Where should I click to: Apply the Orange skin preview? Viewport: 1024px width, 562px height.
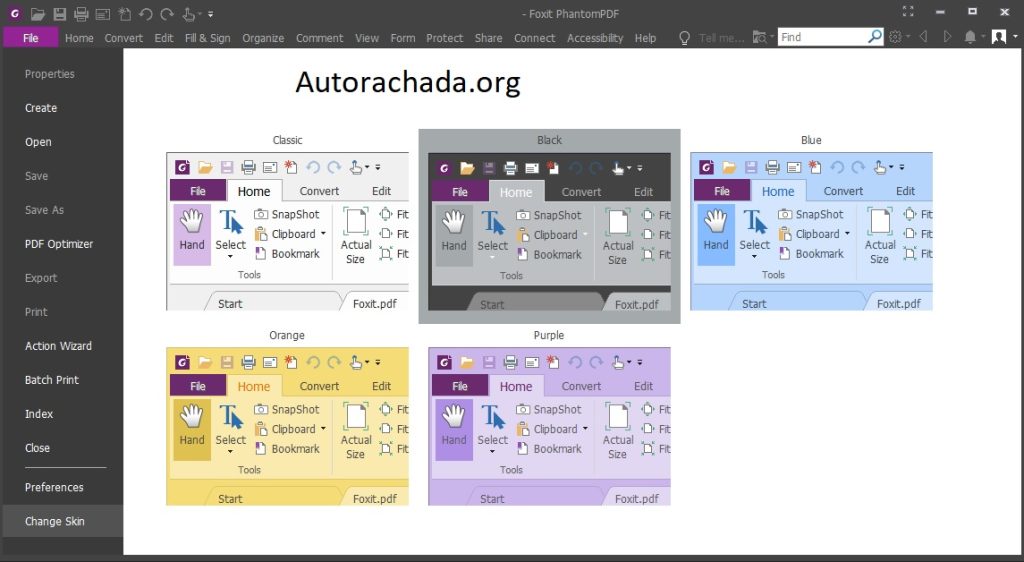tap(287, 426)
